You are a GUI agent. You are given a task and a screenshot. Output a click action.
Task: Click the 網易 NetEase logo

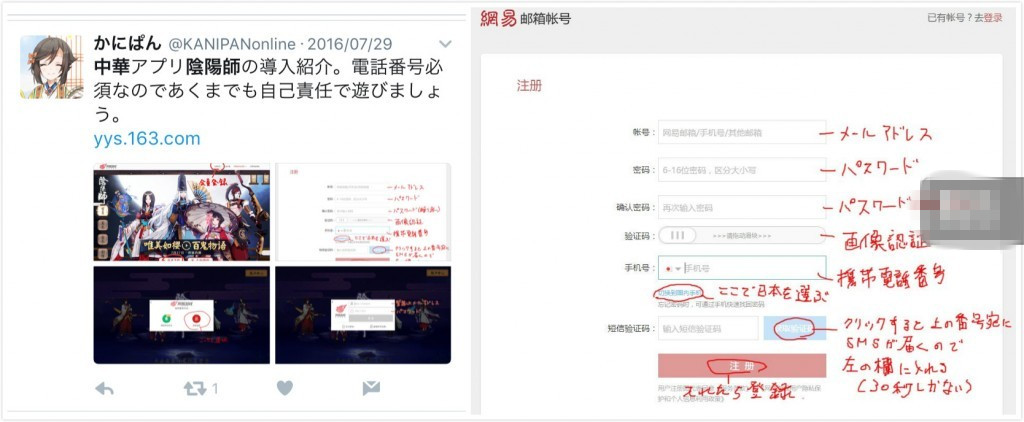[x=498, y=18]
